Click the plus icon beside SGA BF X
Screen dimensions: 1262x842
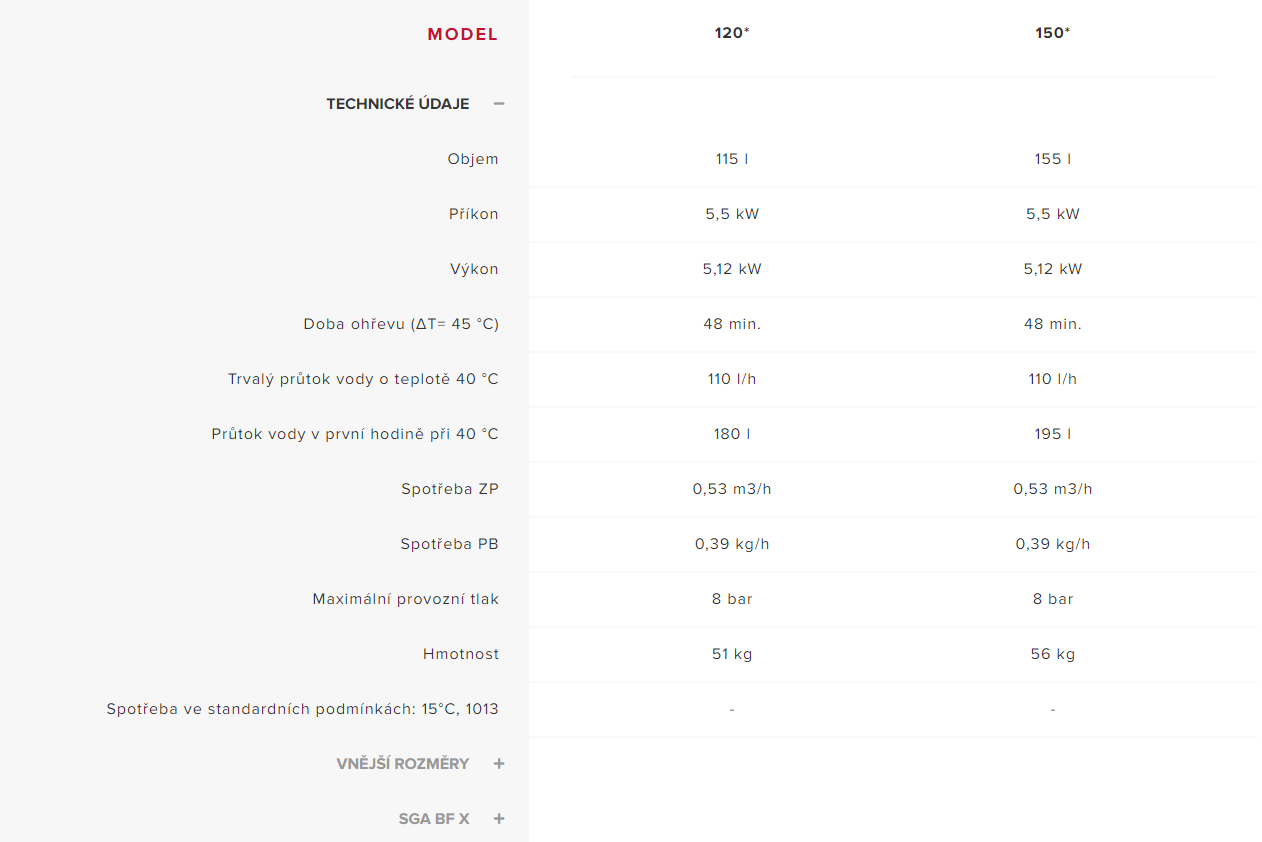(x=499, y=819)
